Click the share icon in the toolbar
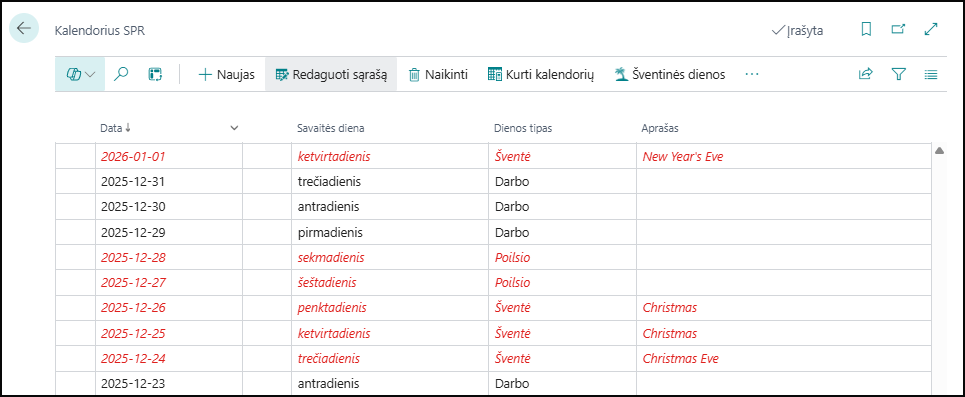965x397 pixels. click(865, 74)
